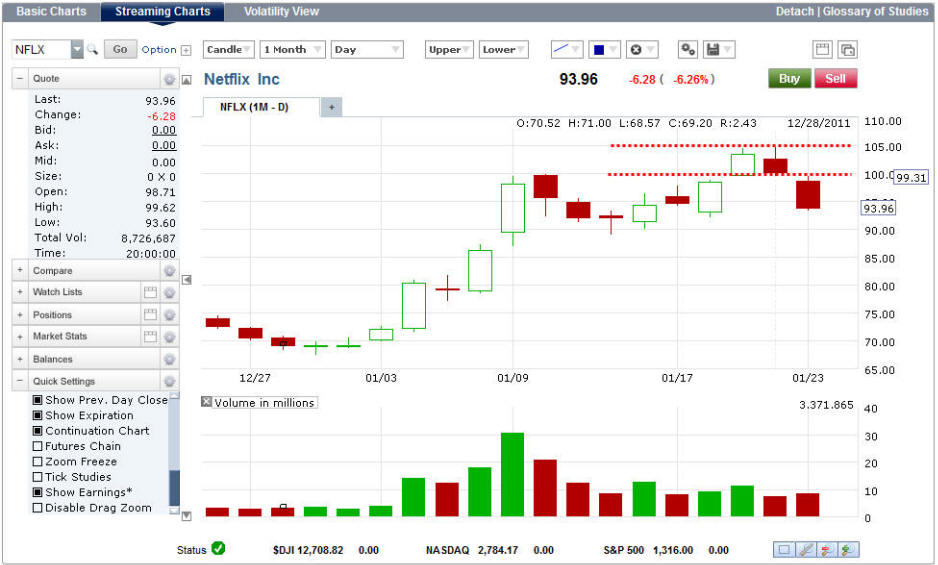Image resolution: width=938 pixels, height=565 pixels.
Task: Click the pencil drawing tool icon at bottom right
Action: point(806,549)
